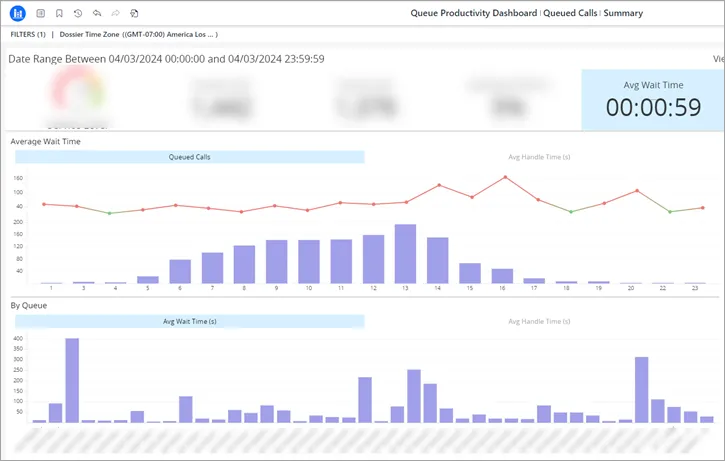The image size is (725, 461).
Task: Click the peak wait-time line point at hour 16
Action: point(505,177)
